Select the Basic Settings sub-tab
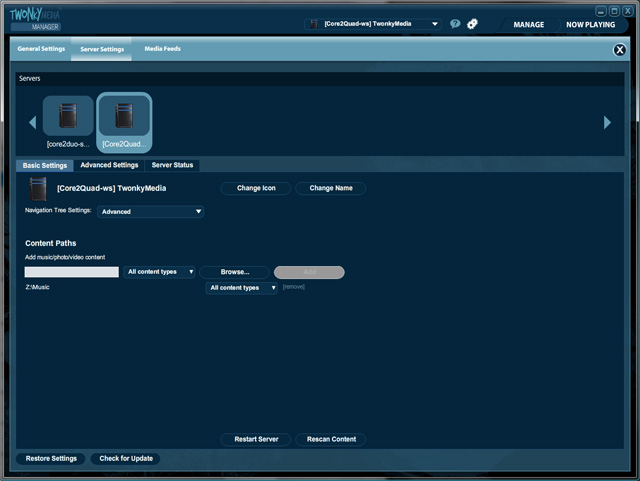Image resolution: width=640 pixels, height=481 pixels. 45,165
